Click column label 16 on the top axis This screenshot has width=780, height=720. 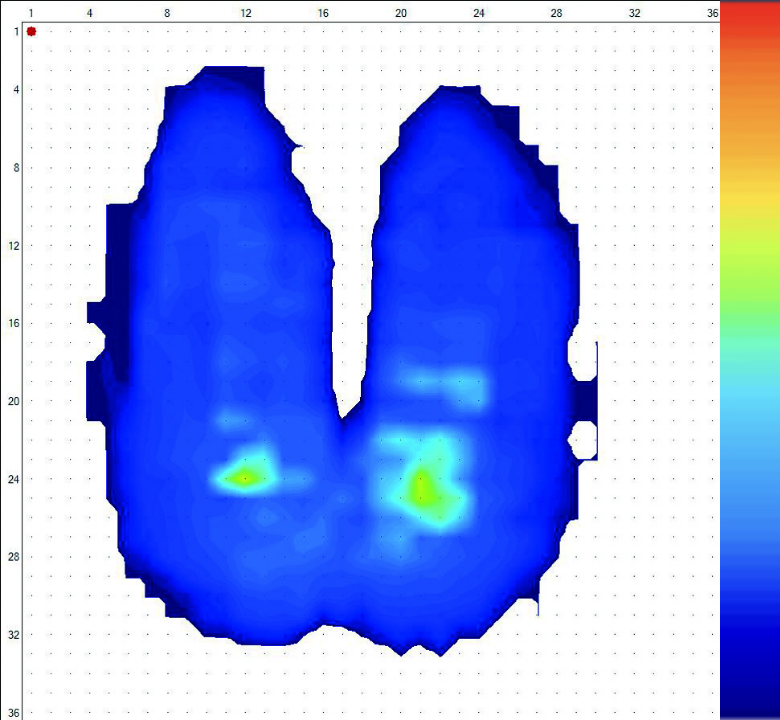[x=323, y=13]
